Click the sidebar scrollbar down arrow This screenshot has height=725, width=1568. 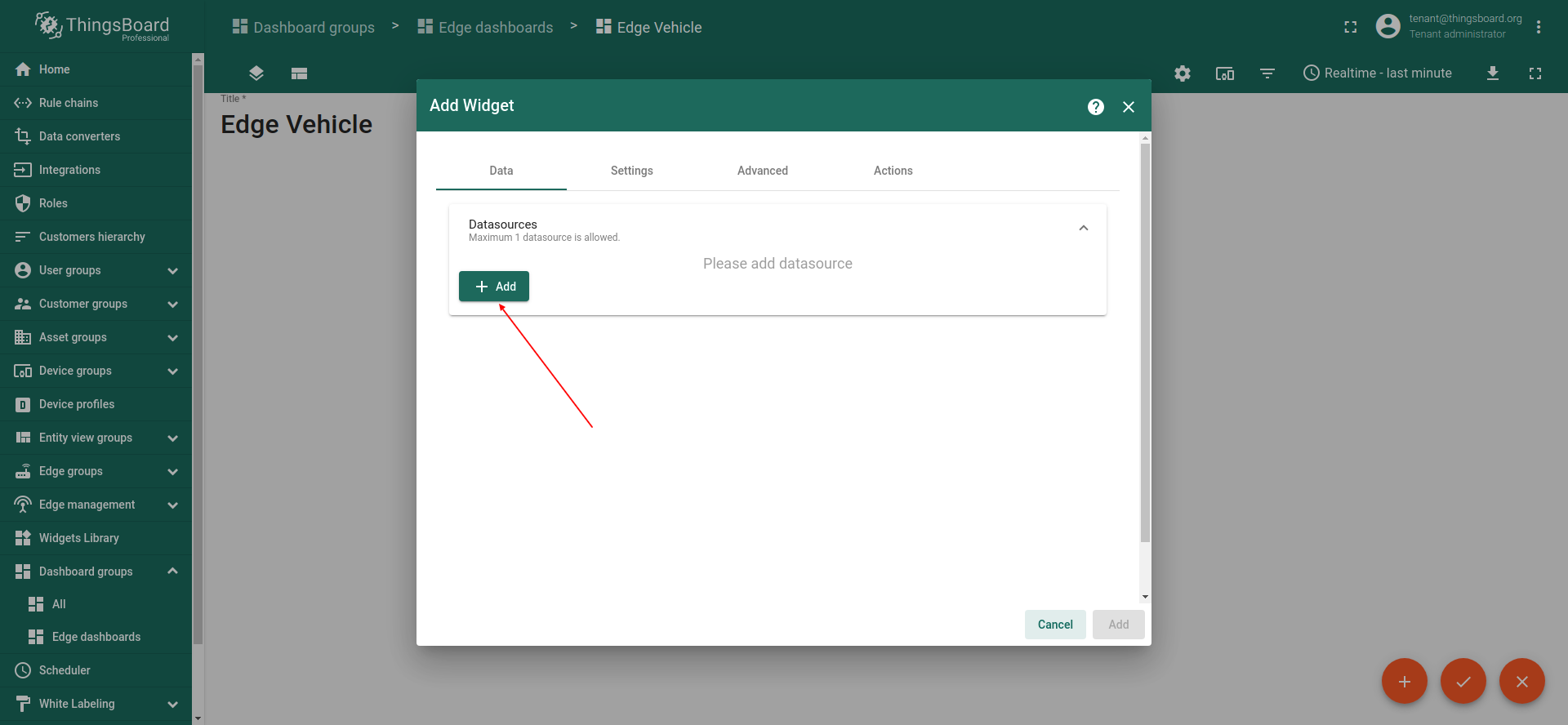pos(198,718)
